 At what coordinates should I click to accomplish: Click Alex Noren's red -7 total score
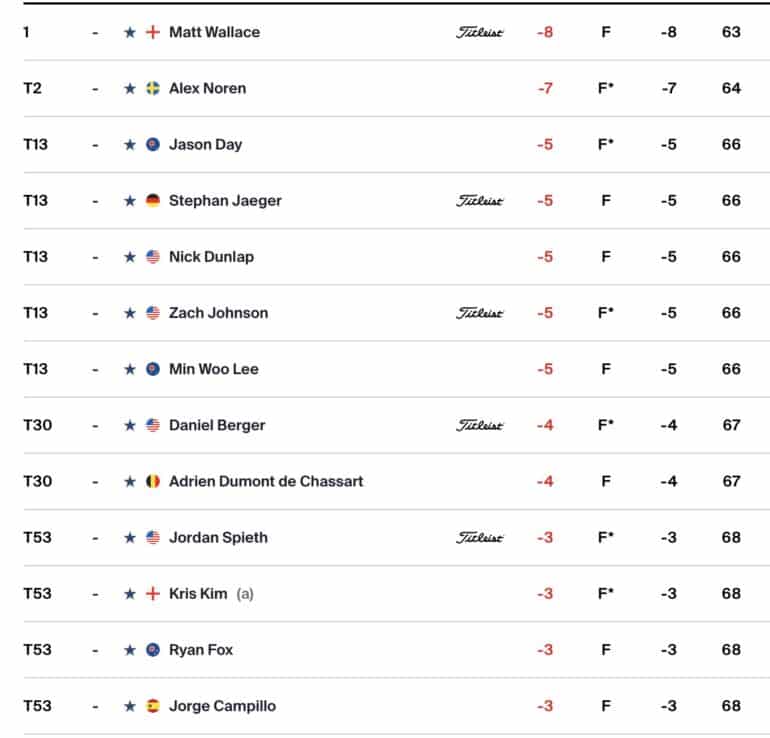545,88
